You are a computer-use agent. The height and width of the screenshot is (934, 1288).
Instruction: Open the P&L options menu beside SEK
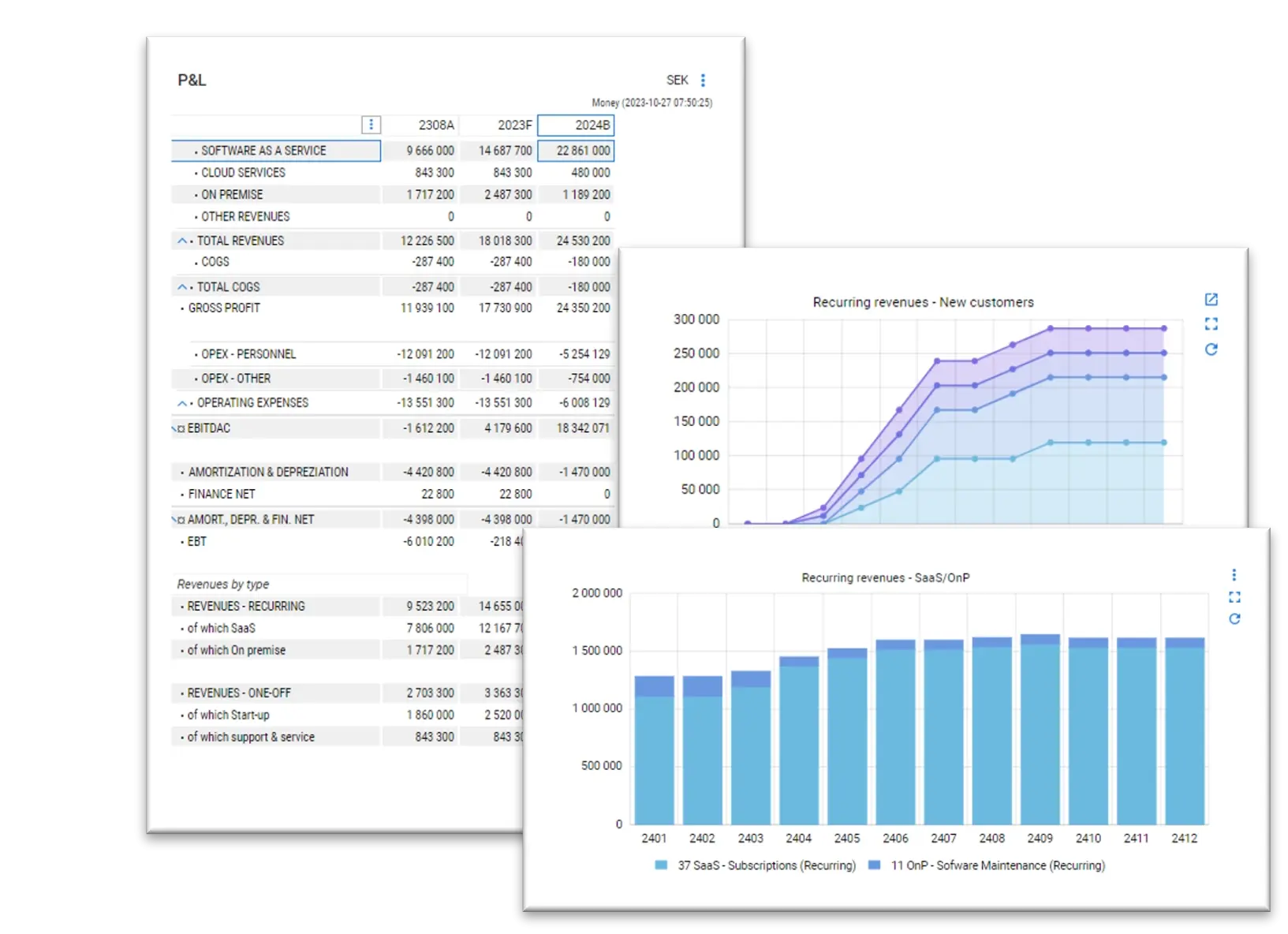point(703,80)
